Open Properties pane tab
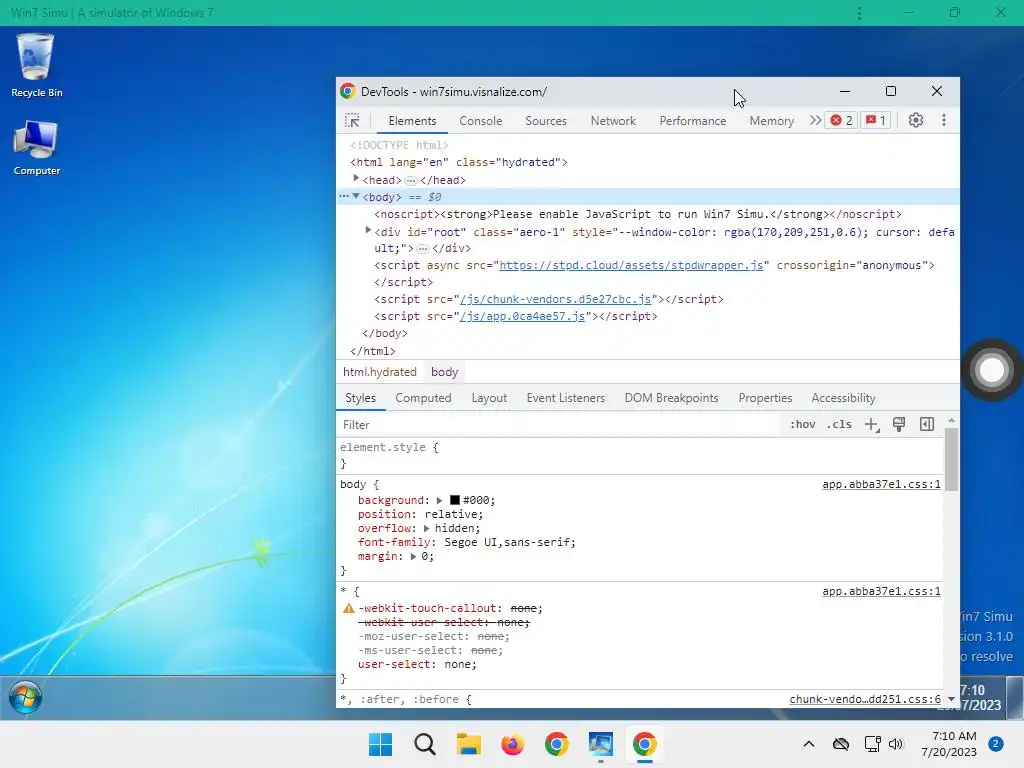 (x=765, y=398)
